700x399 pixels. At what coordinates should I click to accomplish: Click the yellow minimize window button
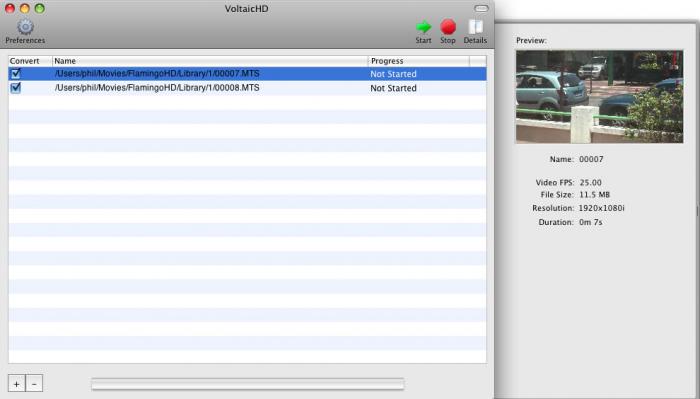pyautogui.click(x=25, y=8)
